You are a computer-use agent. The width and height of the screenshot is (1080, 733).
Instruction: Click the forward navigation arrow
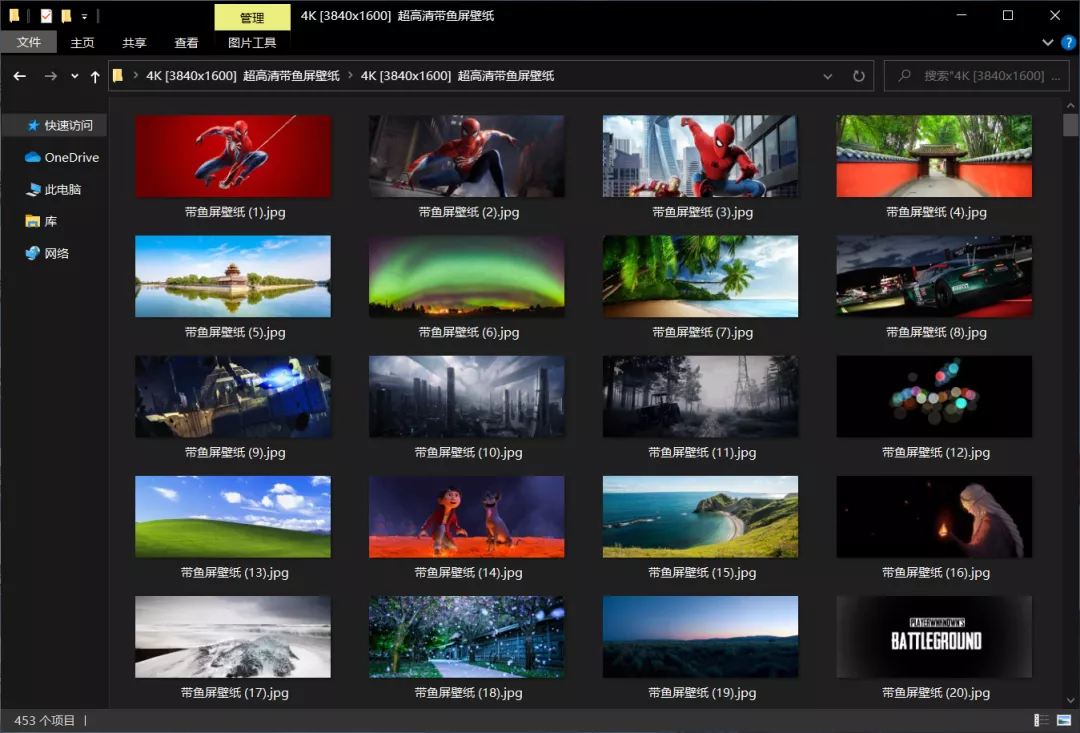click(x=50, y=76)
